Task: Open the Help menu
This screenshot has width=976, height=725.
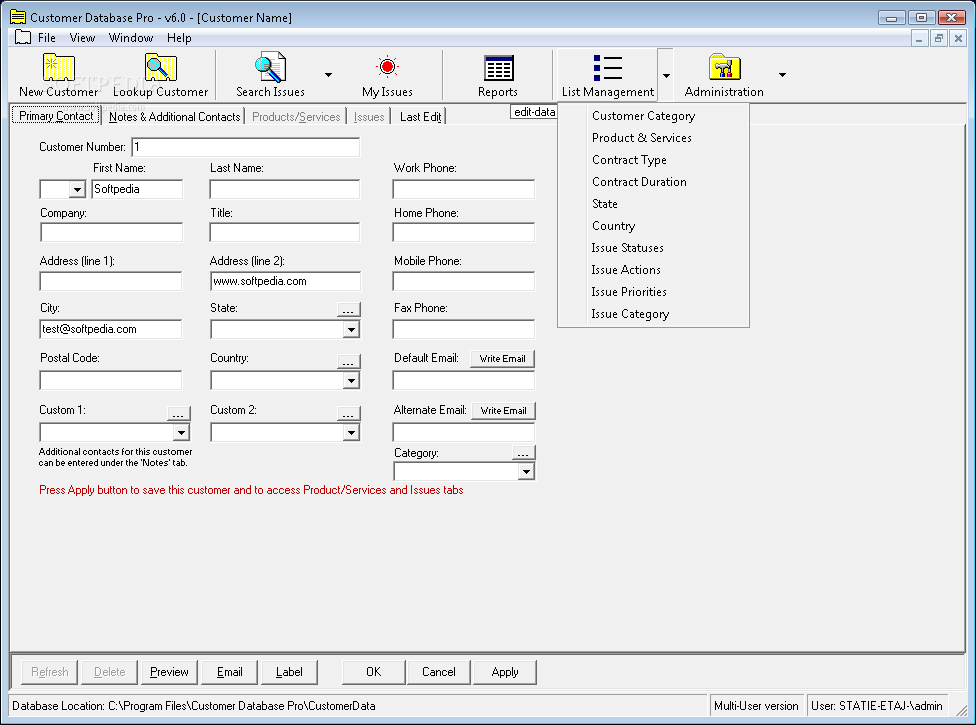Action: 179,38
